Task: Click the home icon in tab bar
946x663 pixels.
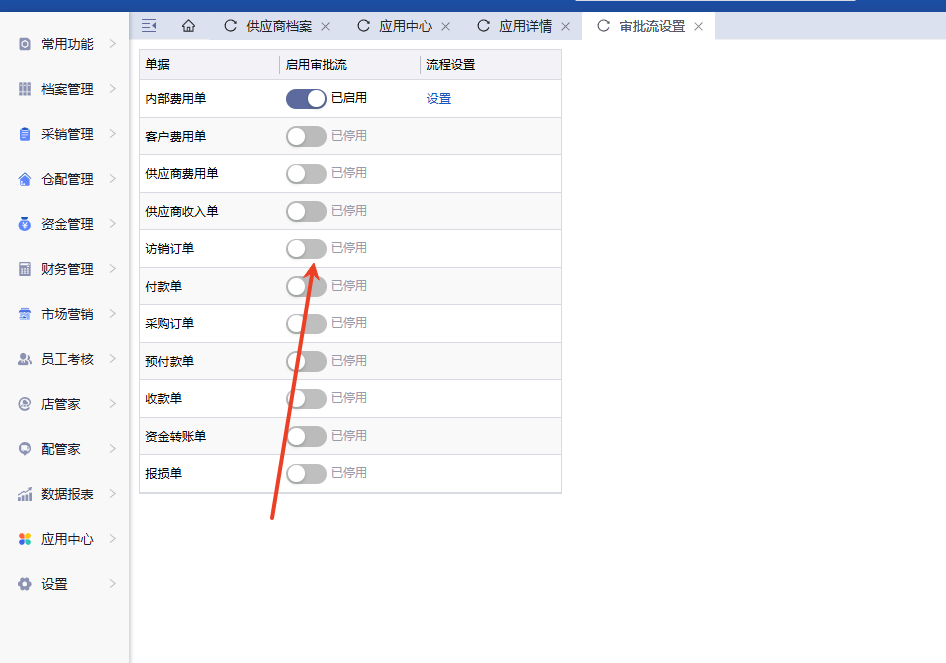Action: coord(188,26)
